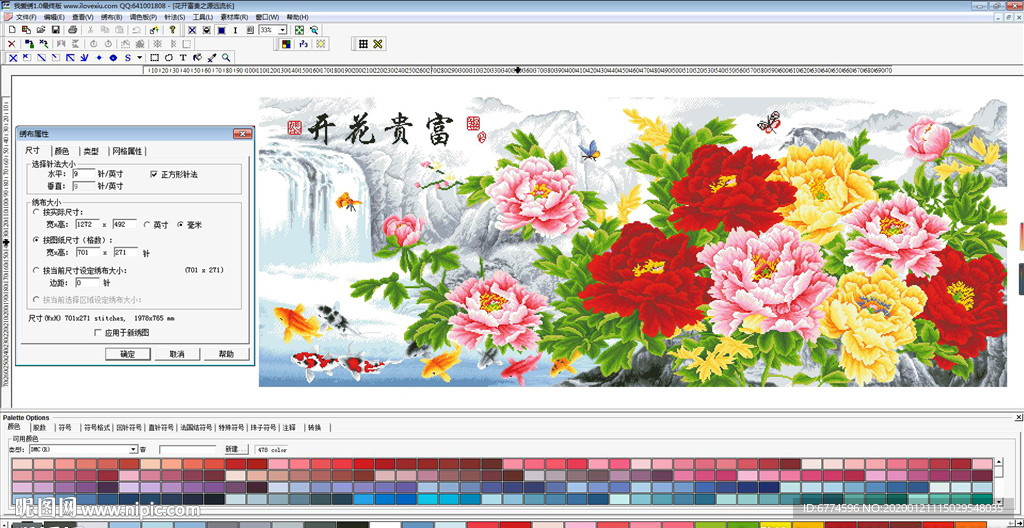
Task: Click the 123 numbering icon
Action: (x=303, y=44)
